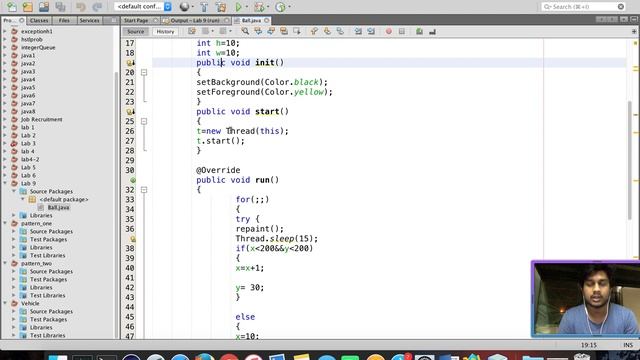
Task: Click the New Project toolbar icon
Action: [x=27, y=7]
